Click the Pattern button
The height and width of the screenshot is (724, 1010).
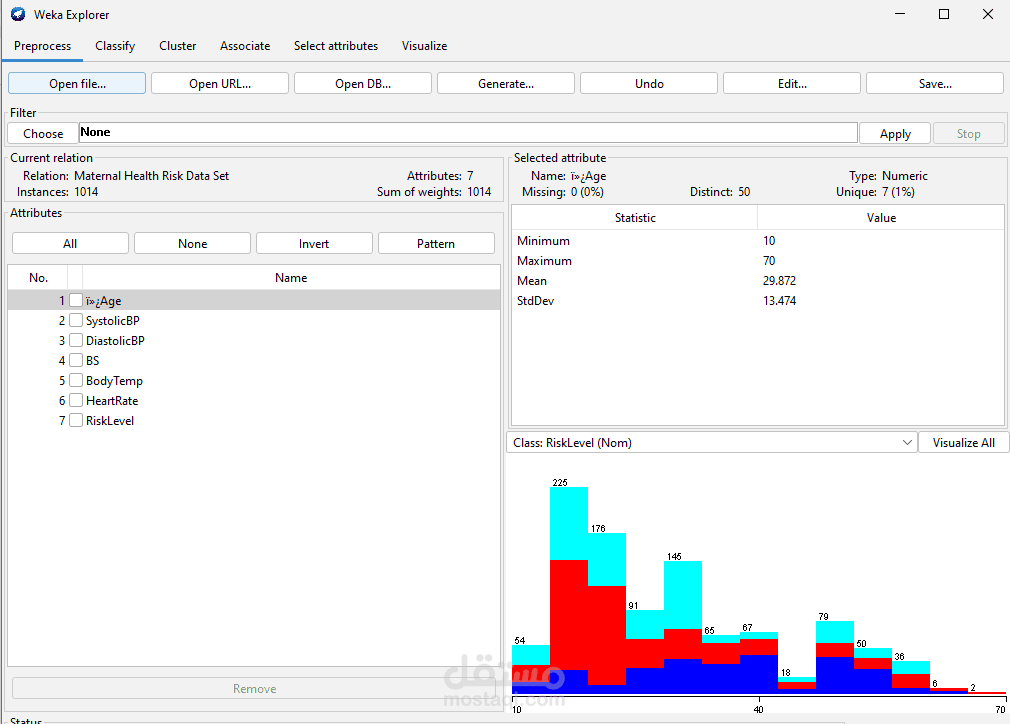pyautogui.click(x=436, y=243)
